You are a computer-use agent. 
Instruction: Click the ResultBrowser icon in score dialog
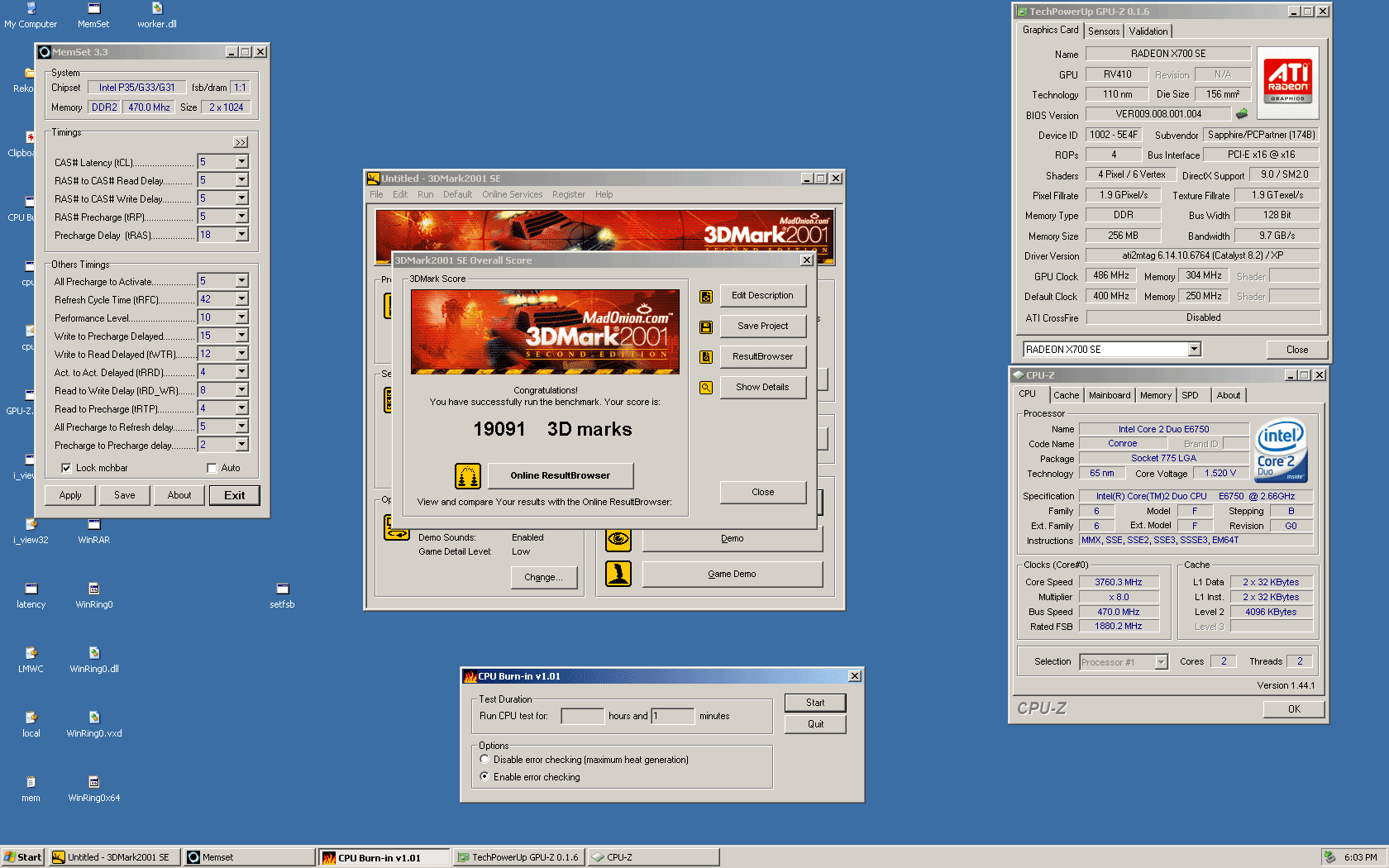pos(706,357)
